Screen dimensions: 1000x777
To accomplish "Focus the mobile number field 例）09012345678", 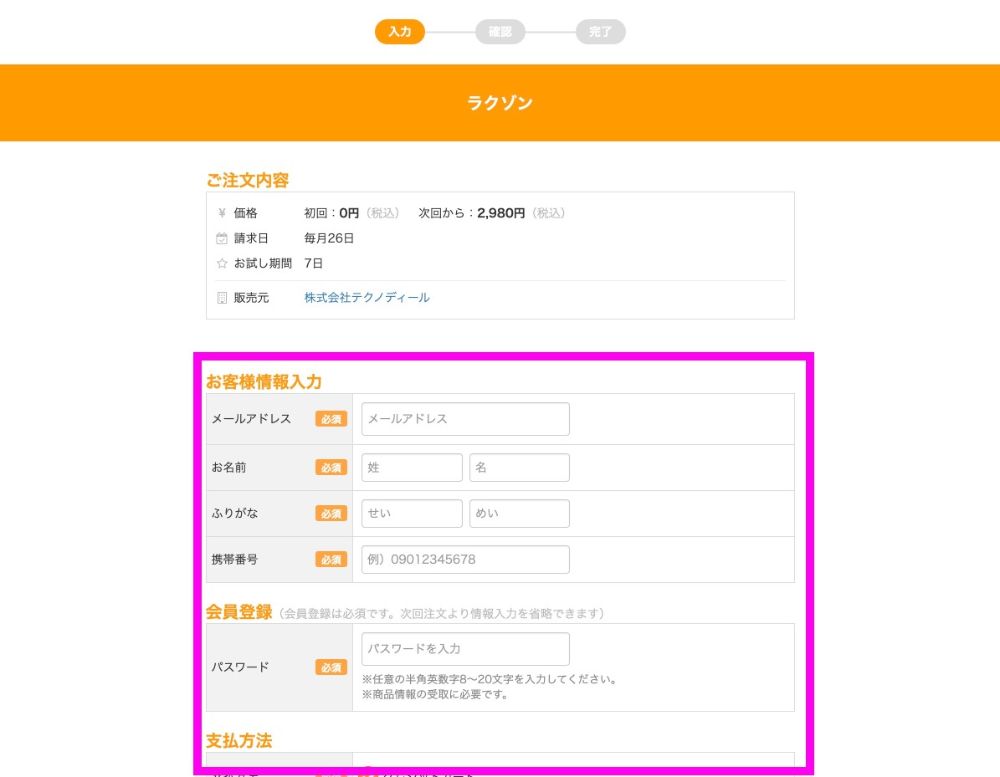I will pyautogui.click(x=465, y=559).
